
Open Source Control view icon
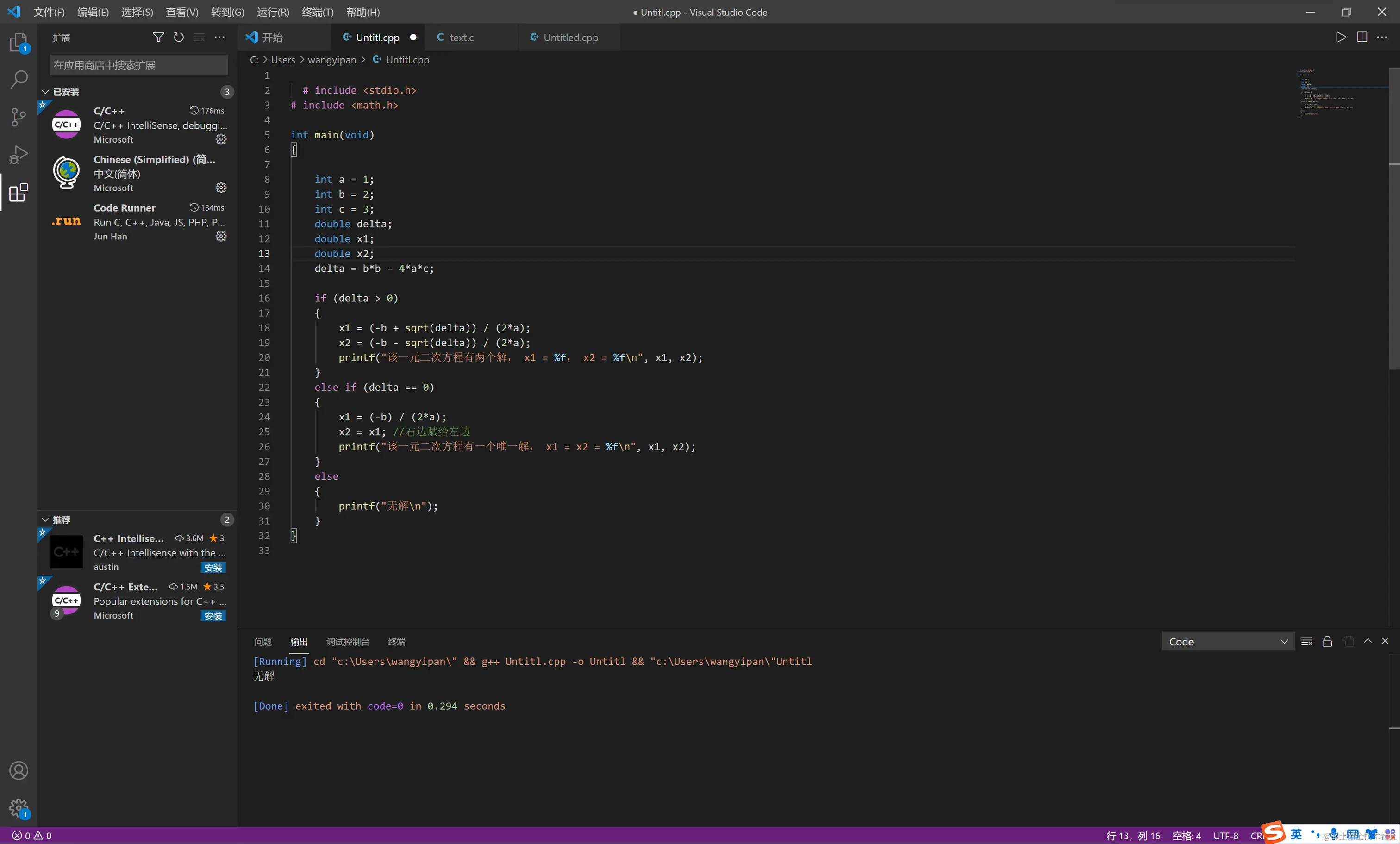[x=18, y=117]
